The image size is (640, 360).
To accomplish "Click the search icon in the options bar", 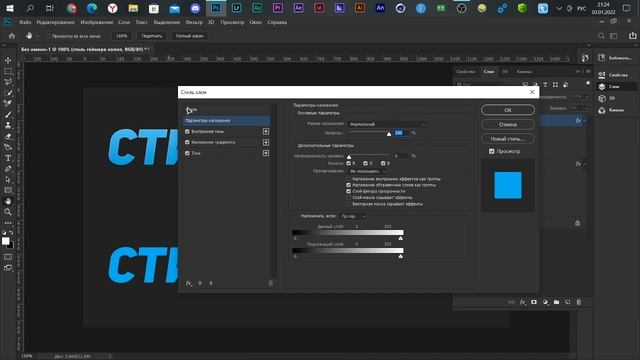I will pos(601,36).
